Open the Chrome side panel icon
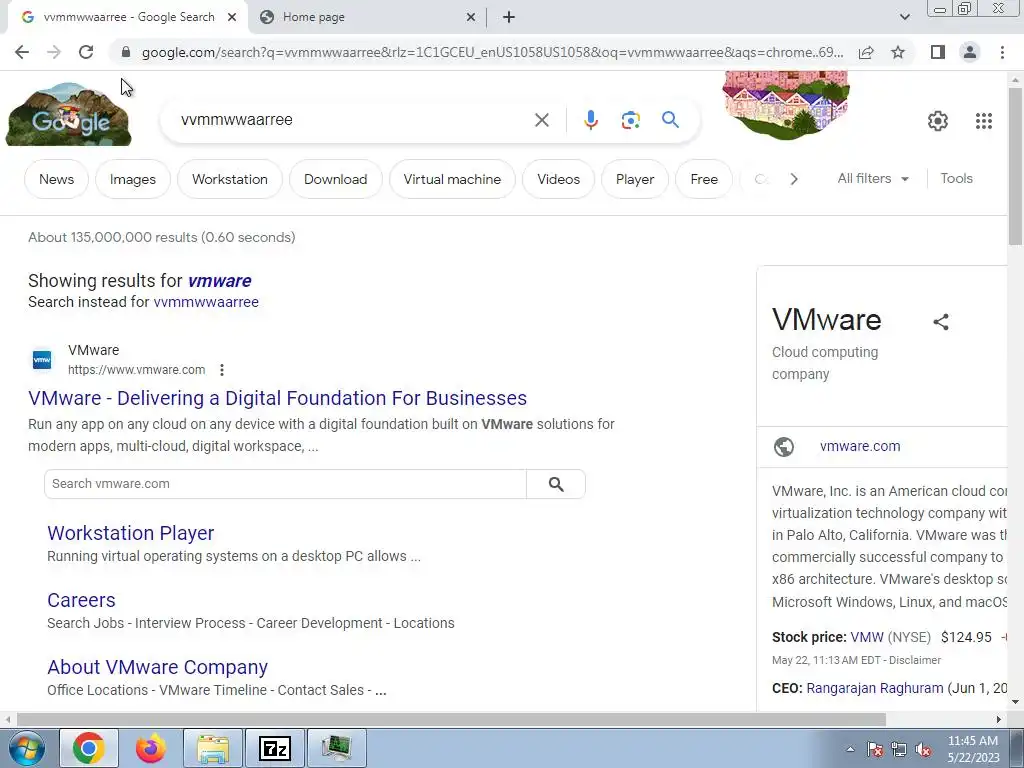Screen dimensions: 1024x768 [938, 52]
